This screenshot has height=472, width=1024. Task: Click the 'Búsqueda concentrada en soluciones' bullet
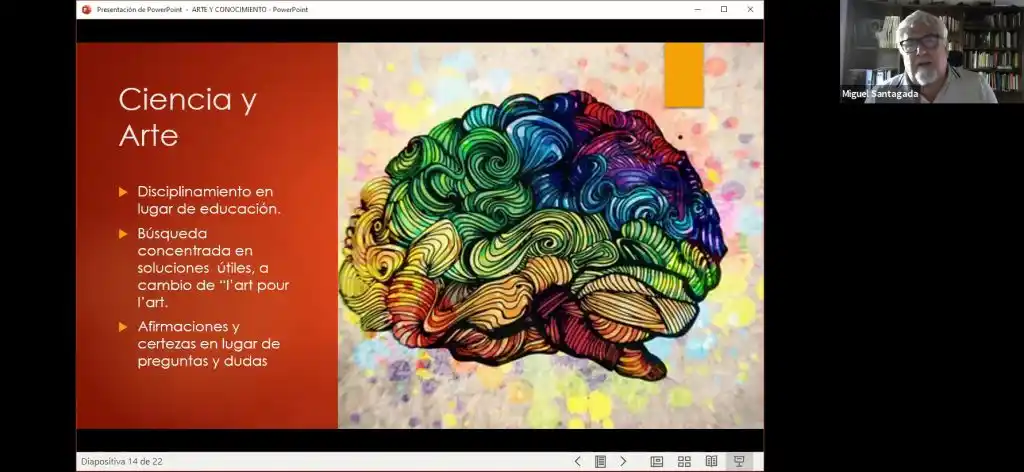point(213,267)
